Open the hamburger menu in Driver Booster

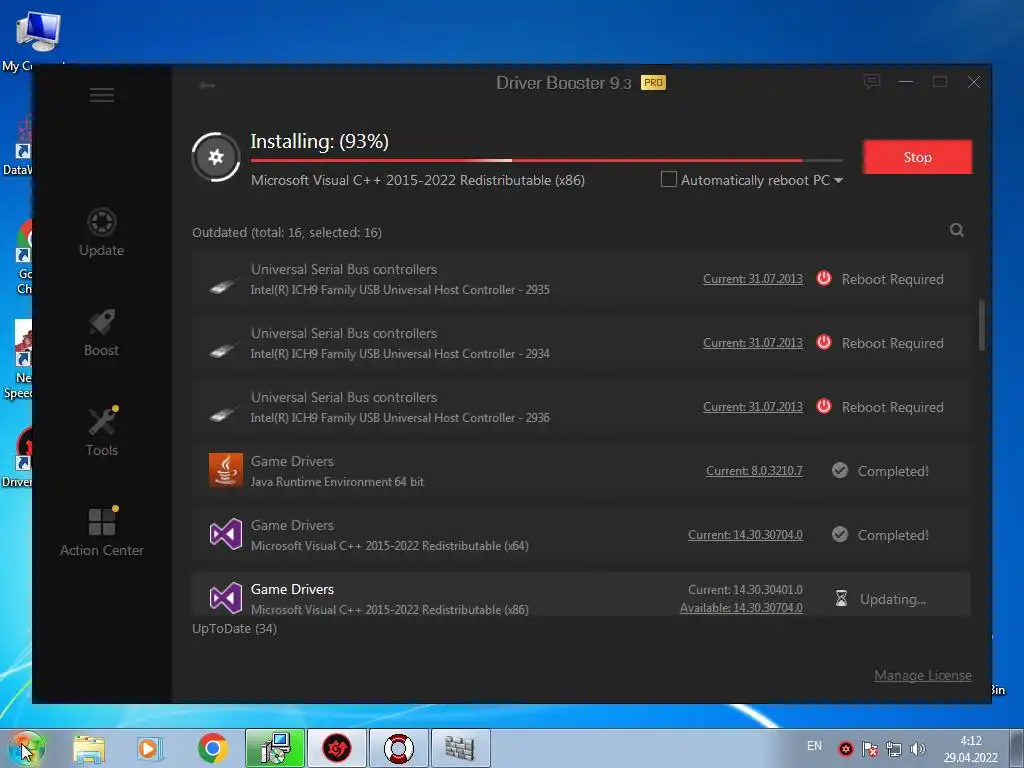tap(102, 95)
